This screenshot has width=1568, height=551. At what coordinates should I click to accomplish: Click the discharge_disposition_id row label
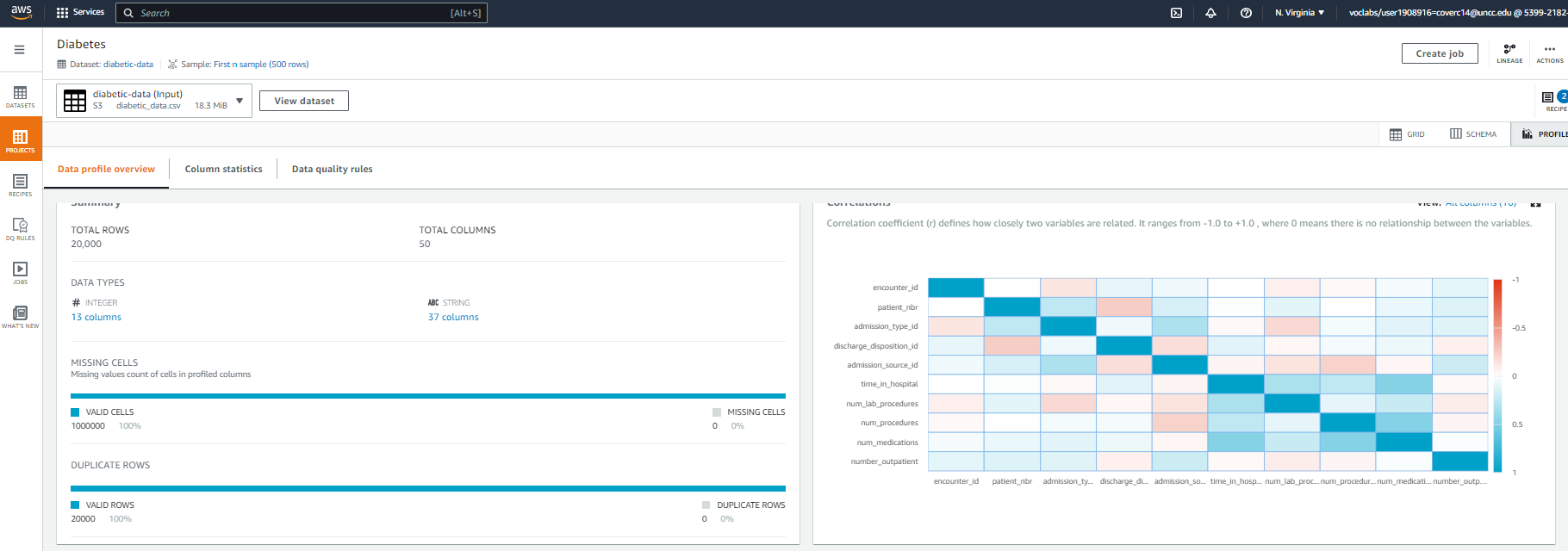point(875,346)
